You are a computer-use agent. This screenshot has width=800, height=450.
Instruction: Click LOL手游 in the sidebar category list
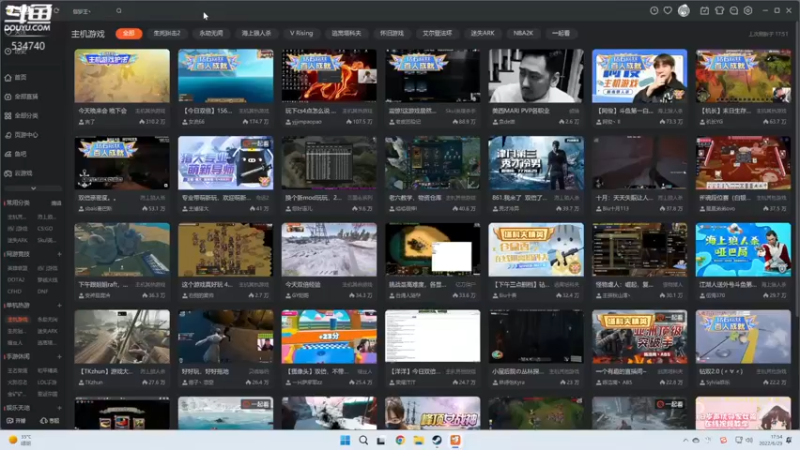tap(47, 382)
